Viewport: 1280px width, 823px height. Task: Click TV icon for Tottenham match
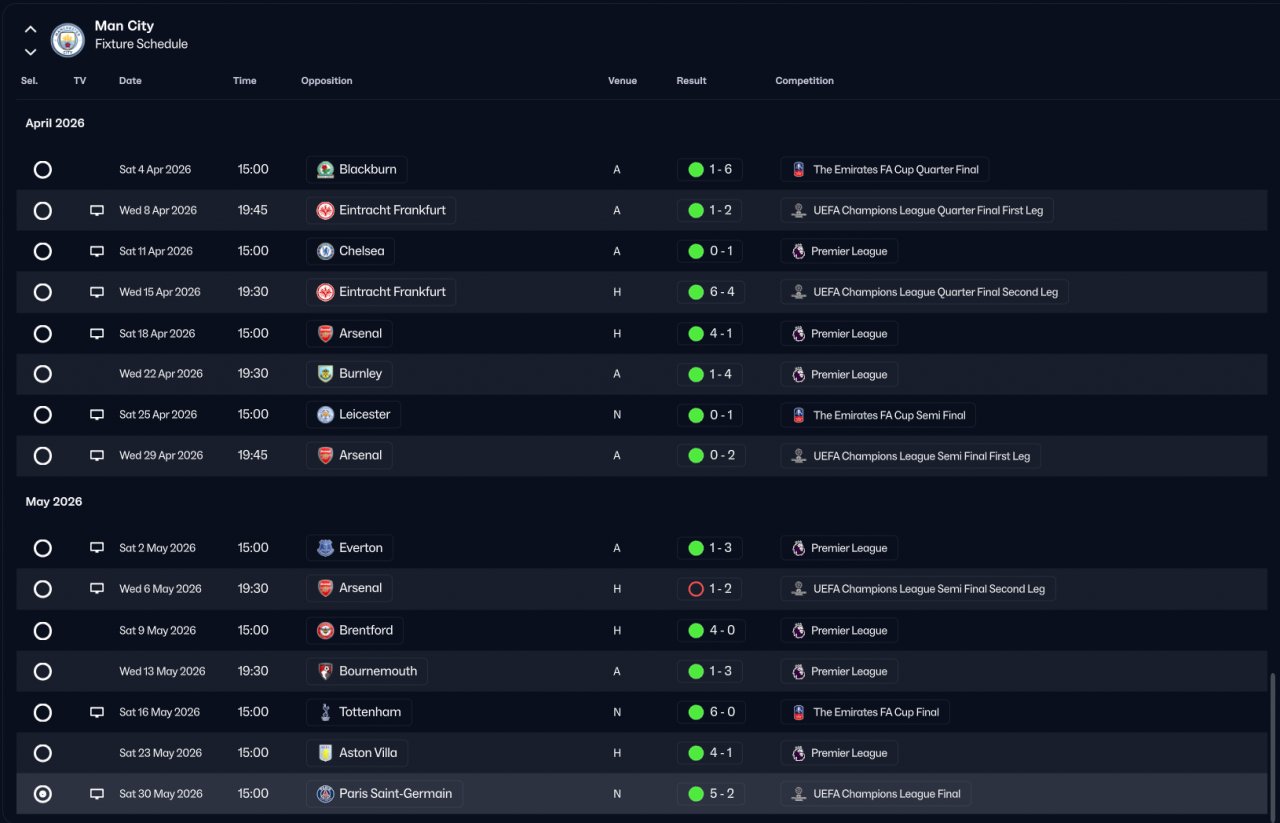tap(97, 712)
